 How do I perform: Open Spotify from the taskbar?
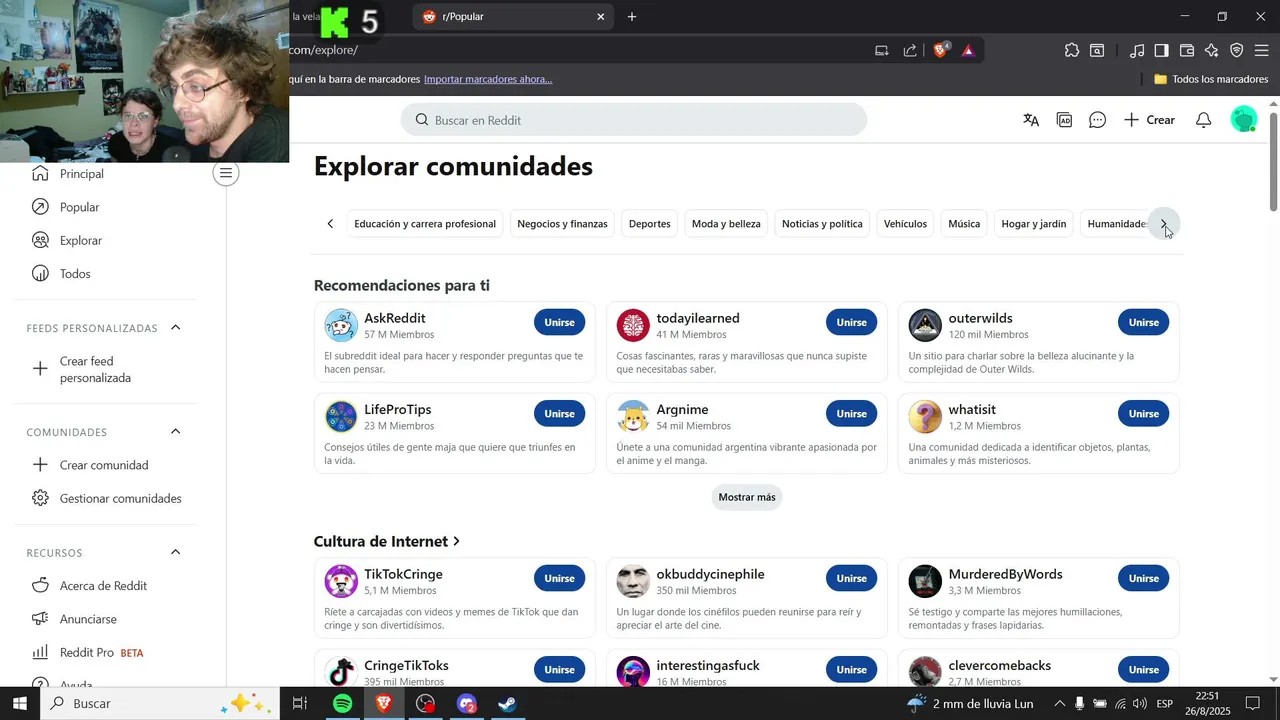click(342, 704)
